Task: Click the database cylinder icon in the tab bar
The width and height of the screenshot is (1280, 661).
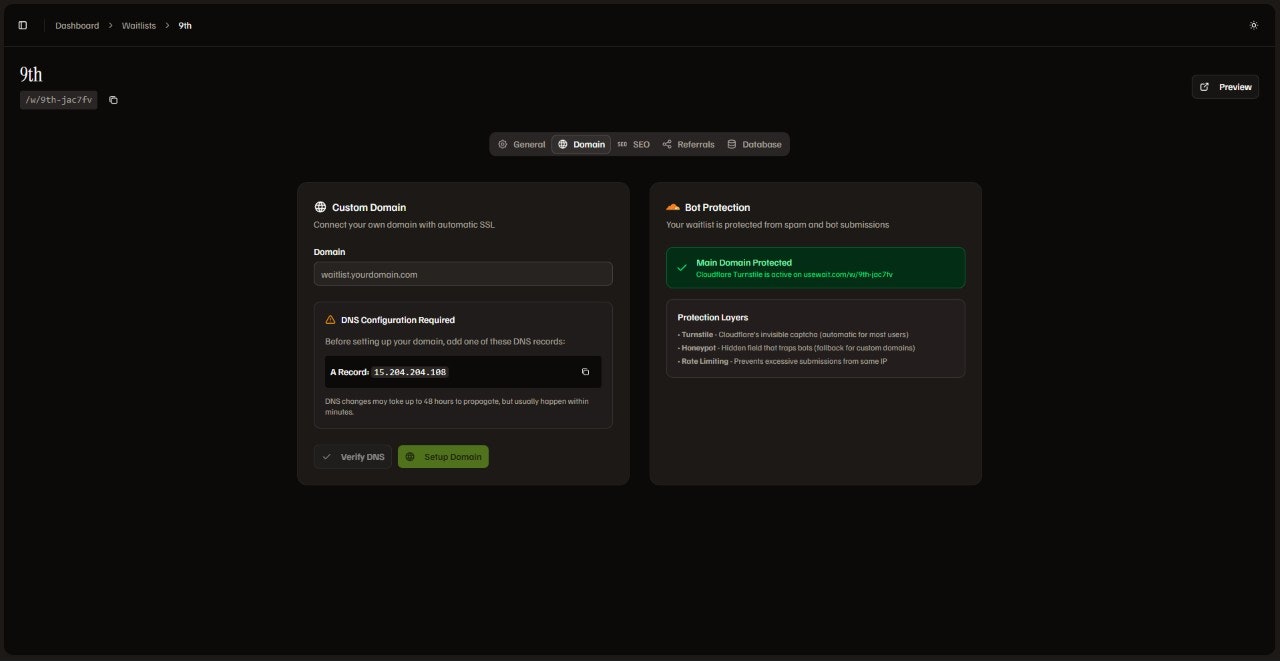Action: pyautogui.click(x=733, y=144)
